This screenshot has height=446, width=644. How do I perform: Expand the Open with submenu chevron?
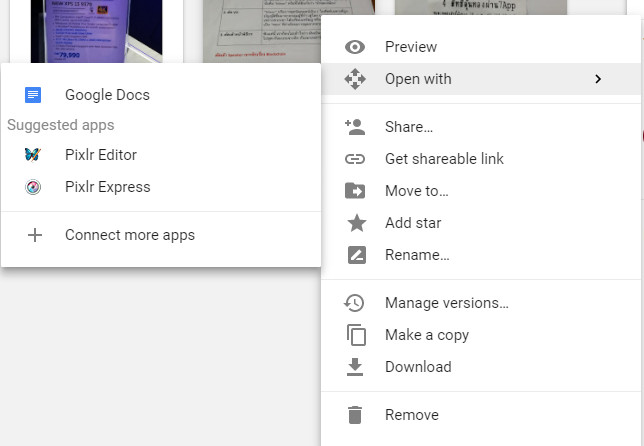tap(598, 79)
